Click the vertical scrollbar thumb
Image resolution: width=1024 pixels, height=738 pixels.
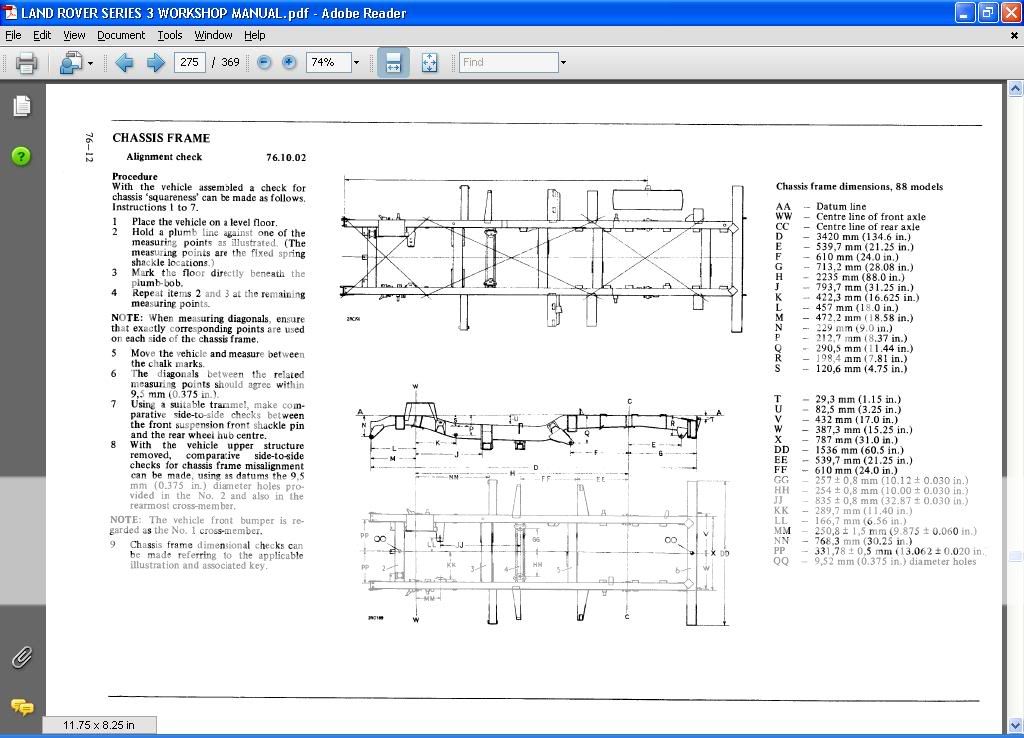point(1015,556)
